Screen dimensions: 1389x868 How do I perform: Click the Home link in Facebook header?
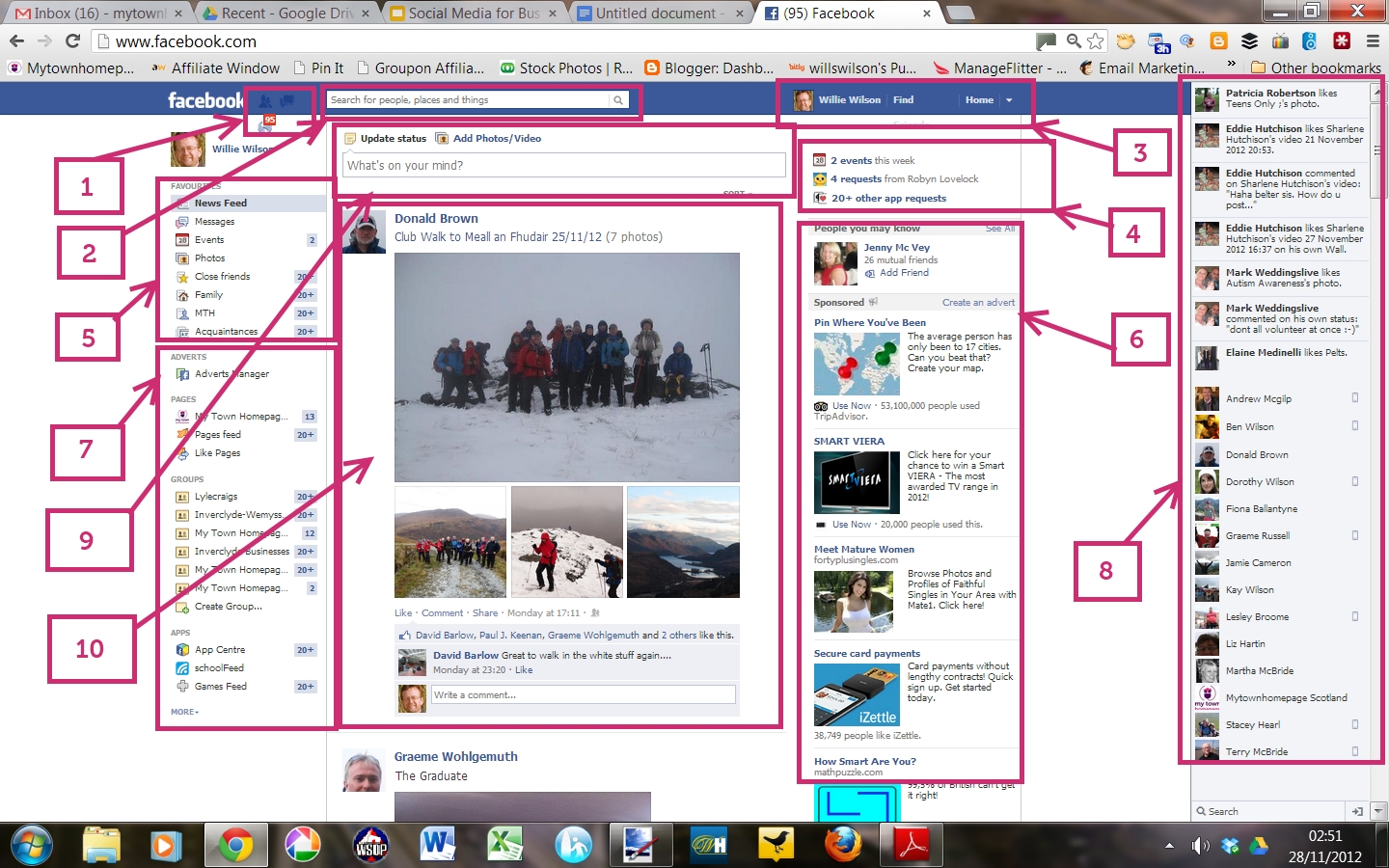[979, 100]
